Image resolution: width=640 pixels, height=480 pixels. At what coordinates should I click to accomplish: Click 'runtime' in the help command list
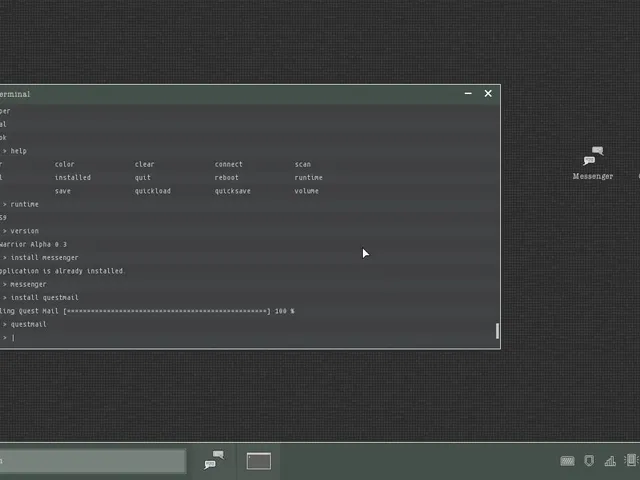point(309,178)
